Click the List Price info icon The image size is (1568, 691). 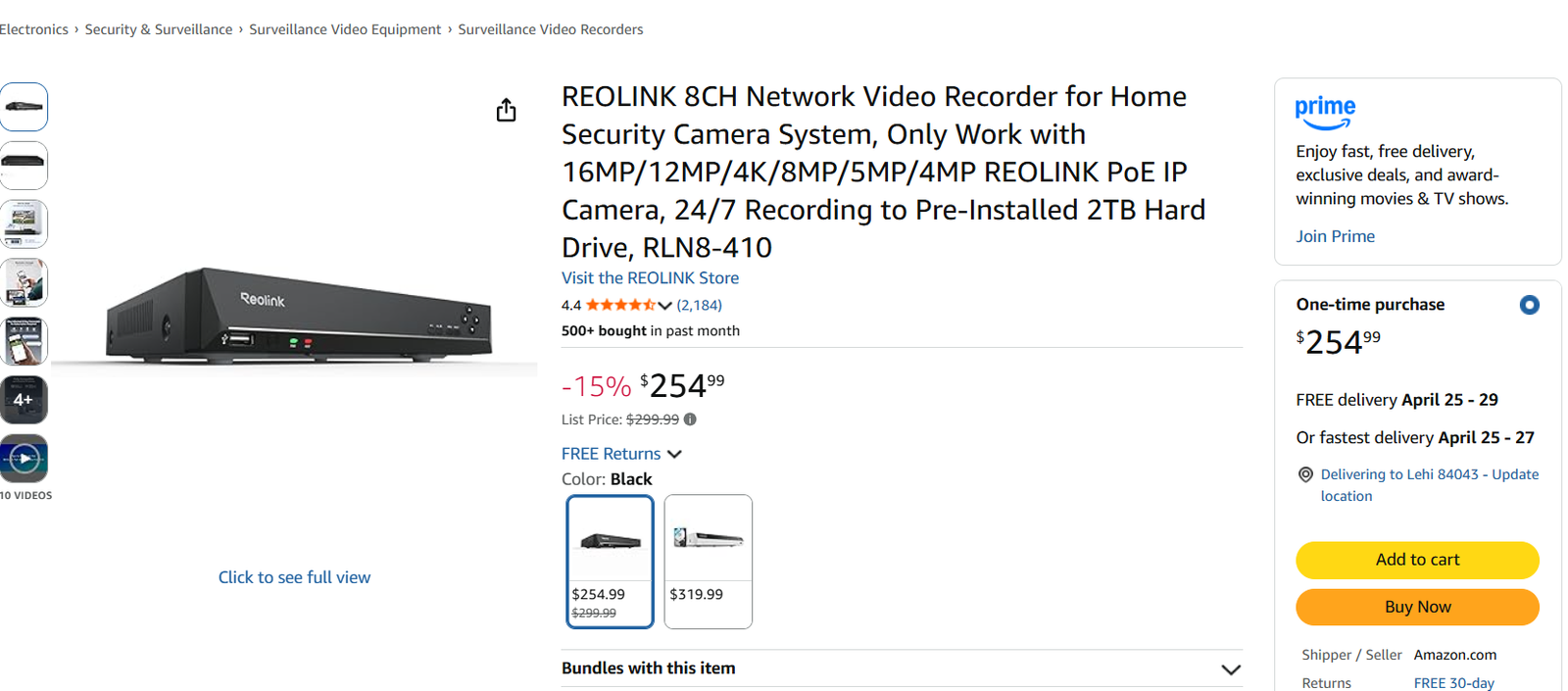point(690,420)
